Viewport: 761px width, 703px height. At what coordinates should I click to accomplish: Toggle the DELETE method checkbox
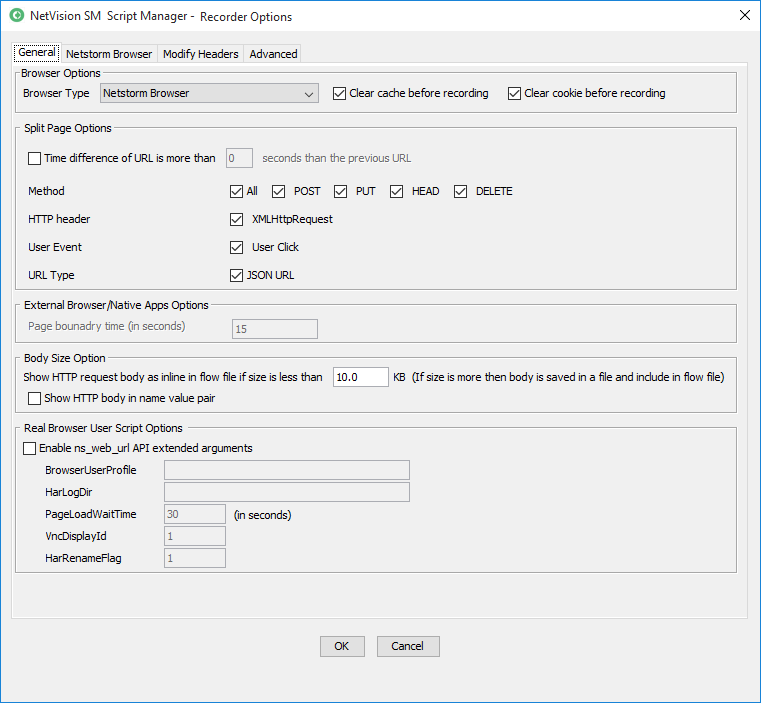pos(461,191)
